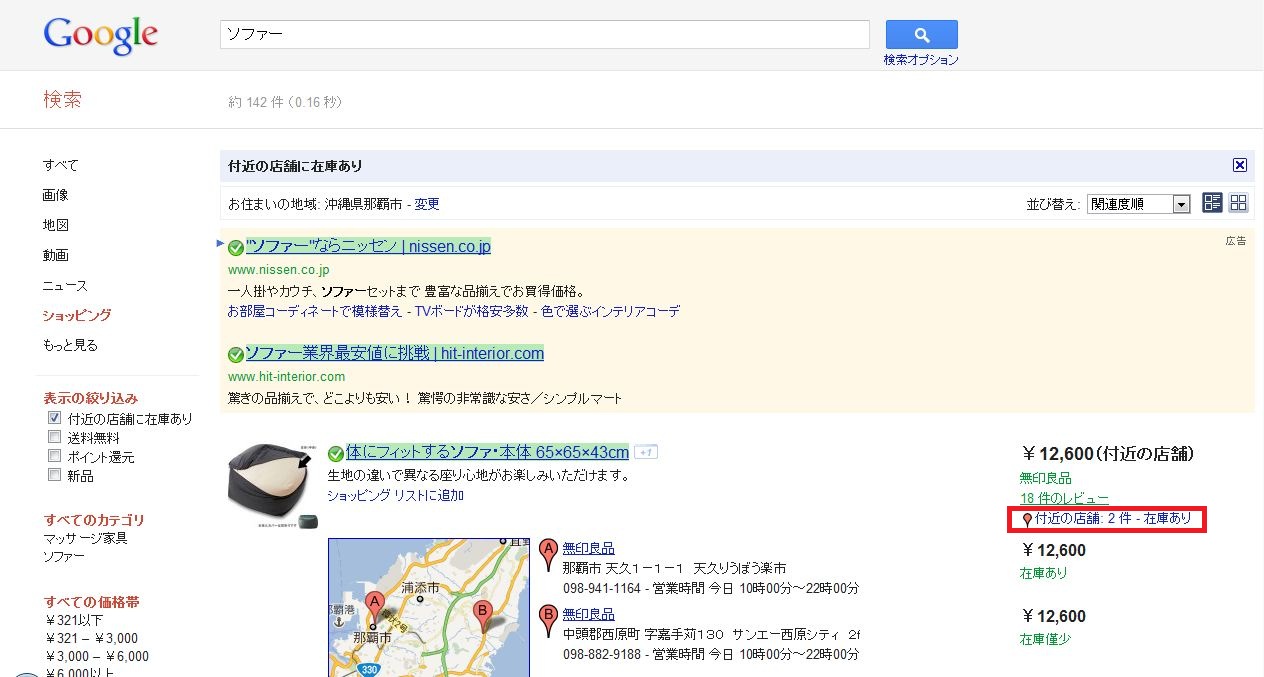Open second 無印良品 store link (marker B)

coord(589,614)
